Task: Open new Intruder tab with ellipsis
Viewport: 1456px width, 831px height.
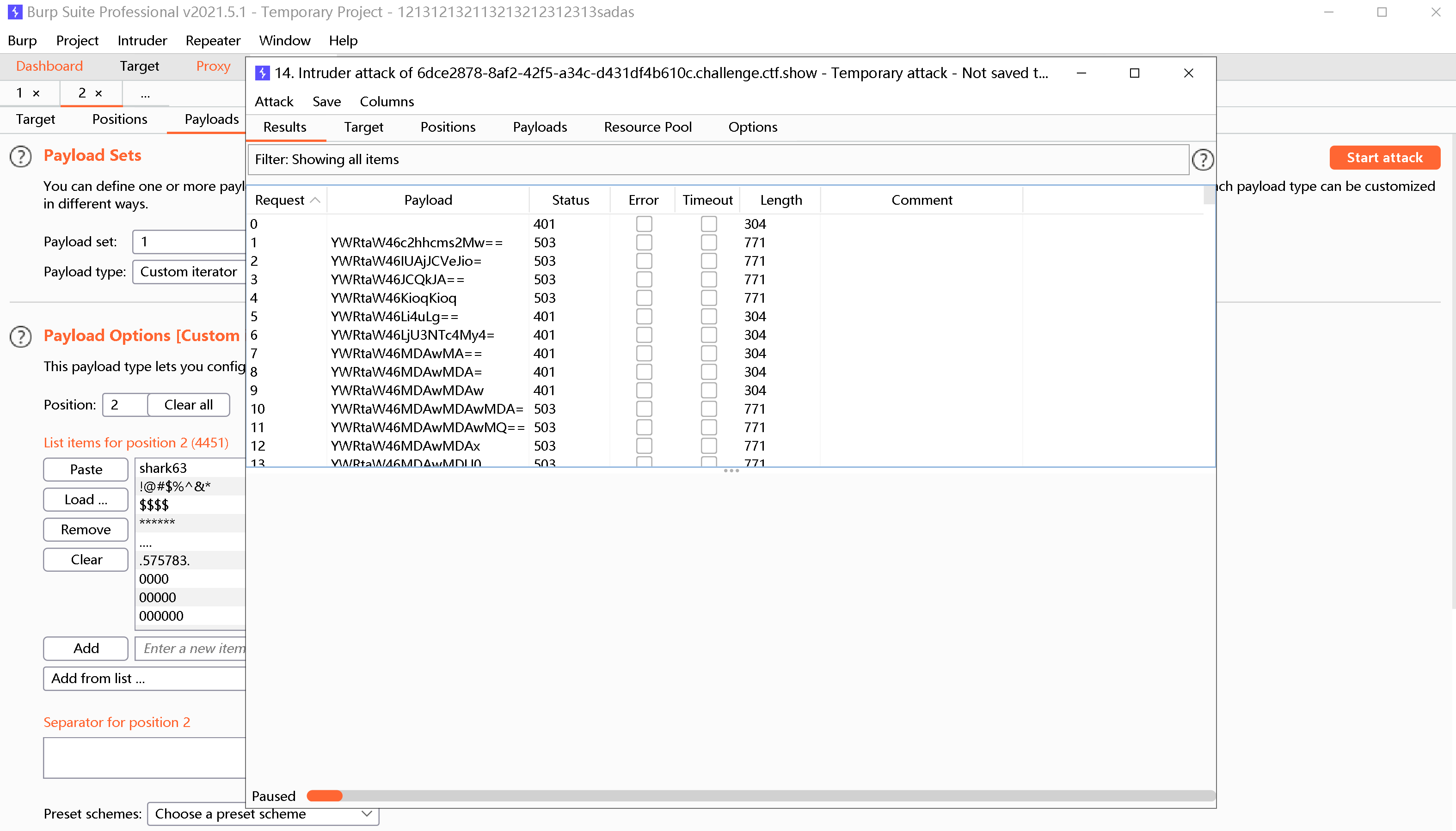Action: coord(145,94)
